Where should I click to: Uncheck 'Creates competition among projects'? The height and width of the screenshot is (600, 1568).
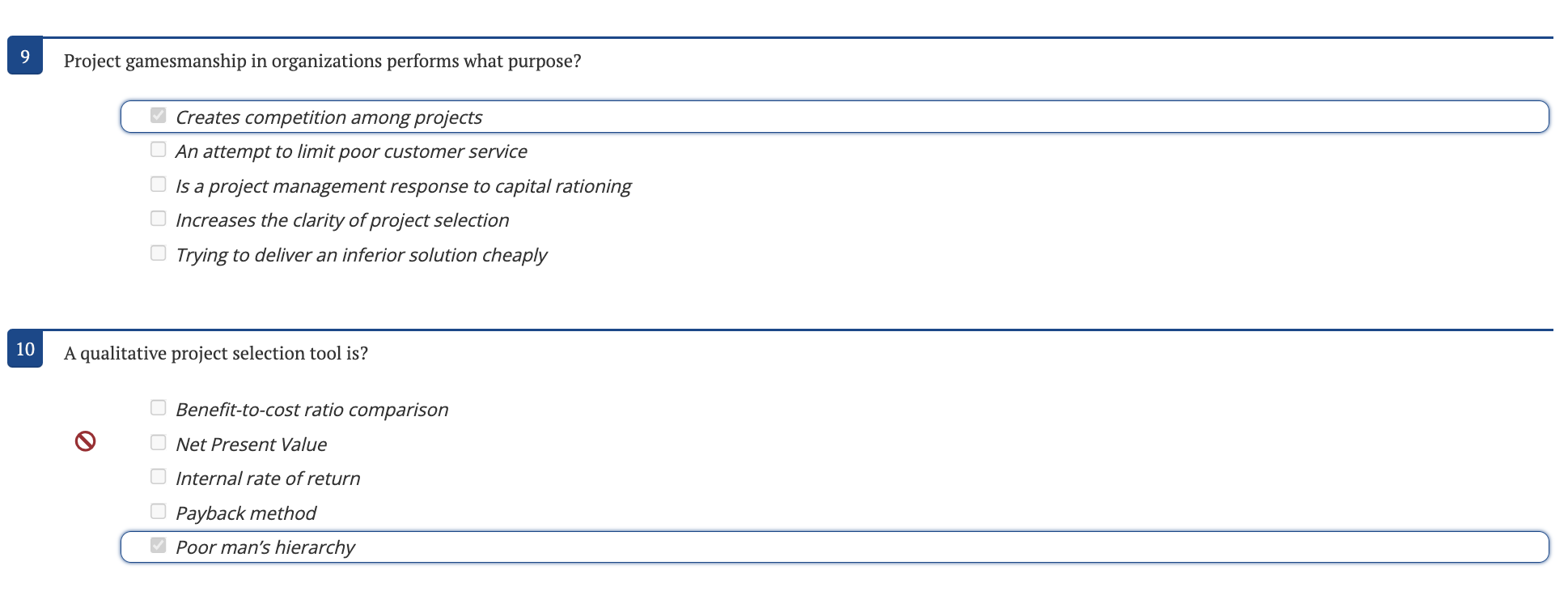pos(157,115)
